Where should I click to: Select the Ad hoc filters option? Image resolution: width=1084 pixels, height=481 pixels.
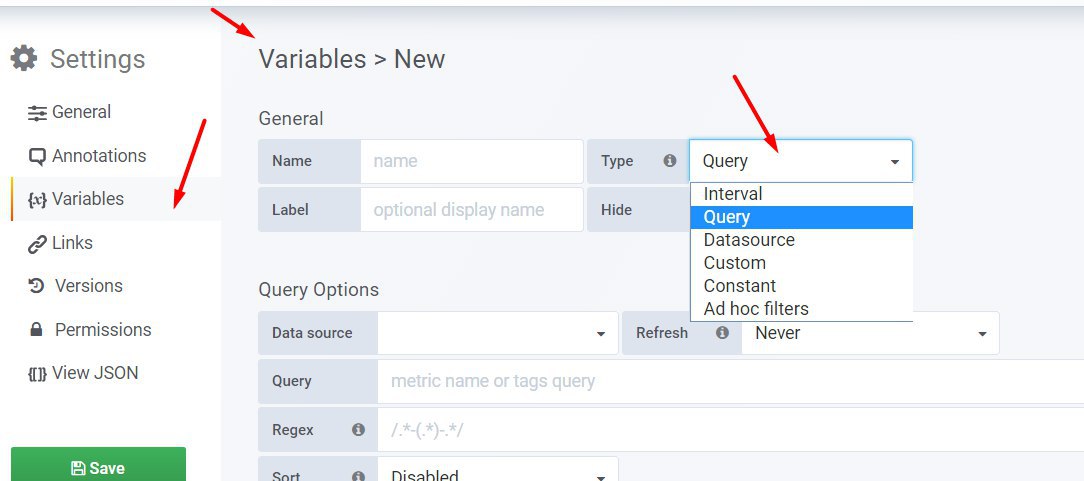(x=802, y=308)
